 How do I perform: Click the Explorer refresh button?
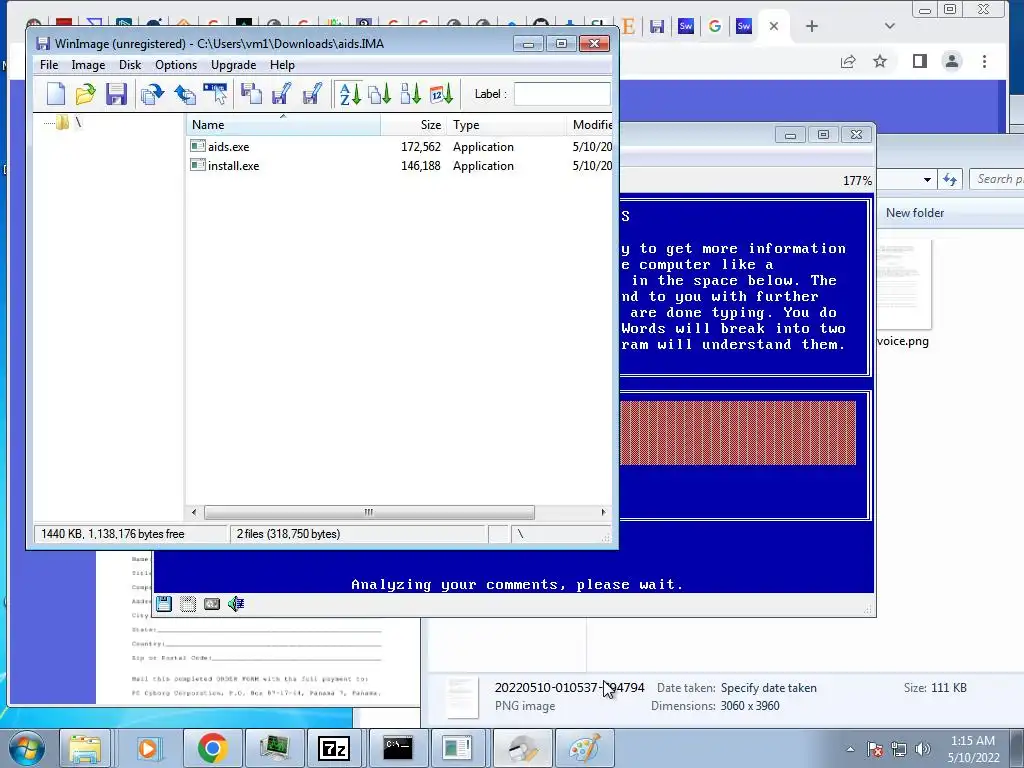click(x=950, y=179)
